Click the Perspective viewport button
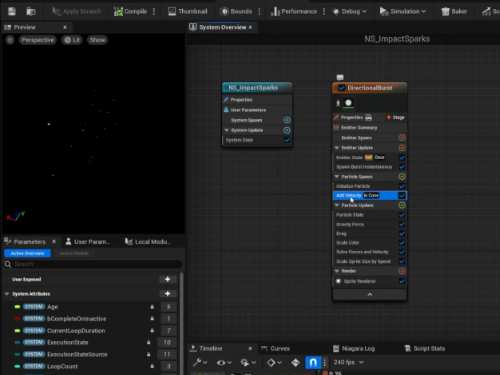 37,40
